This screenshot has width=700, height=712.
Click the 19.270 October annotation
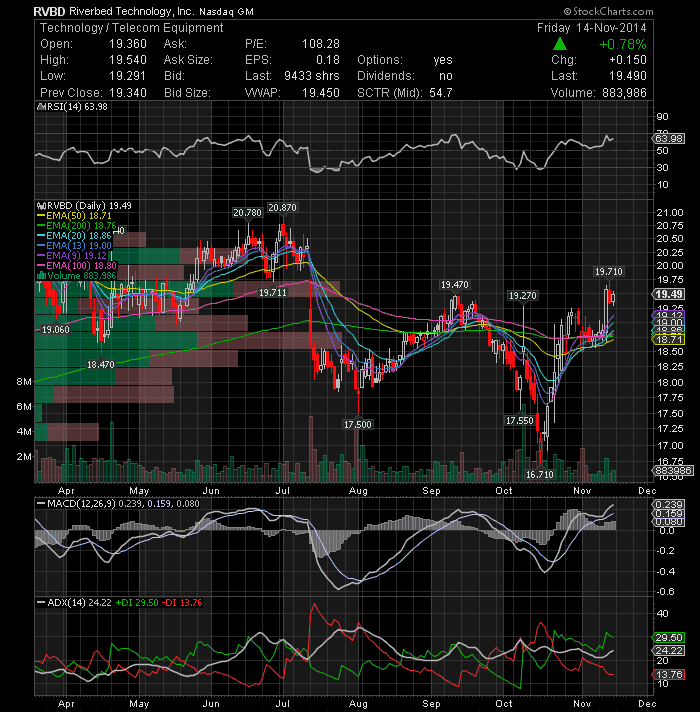[x=523, y=296]
